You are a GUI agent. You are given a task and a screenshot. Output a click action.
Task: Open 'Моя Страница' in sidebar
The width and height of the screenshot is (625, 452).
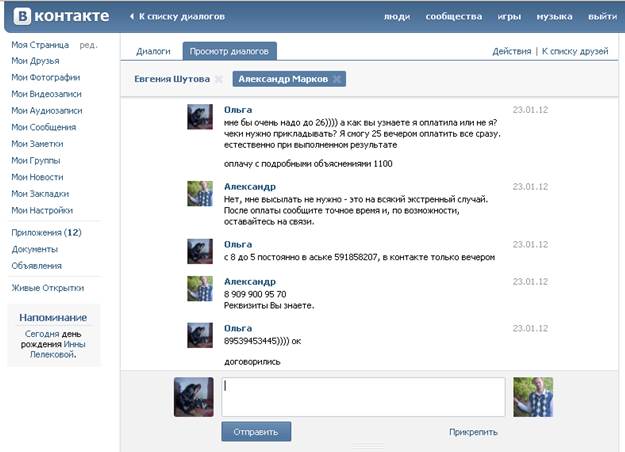[x=40, y=45]
